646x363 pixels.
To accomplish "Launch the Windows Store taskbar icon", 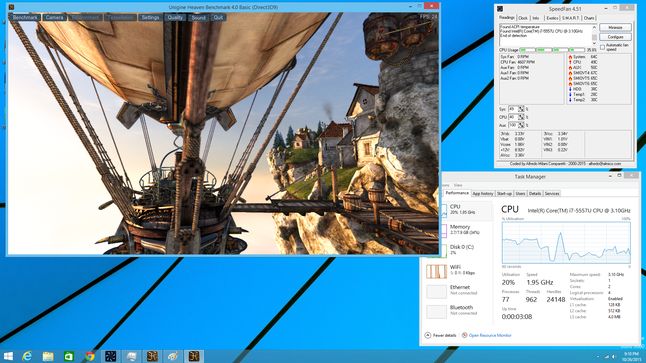I will 69,356.
